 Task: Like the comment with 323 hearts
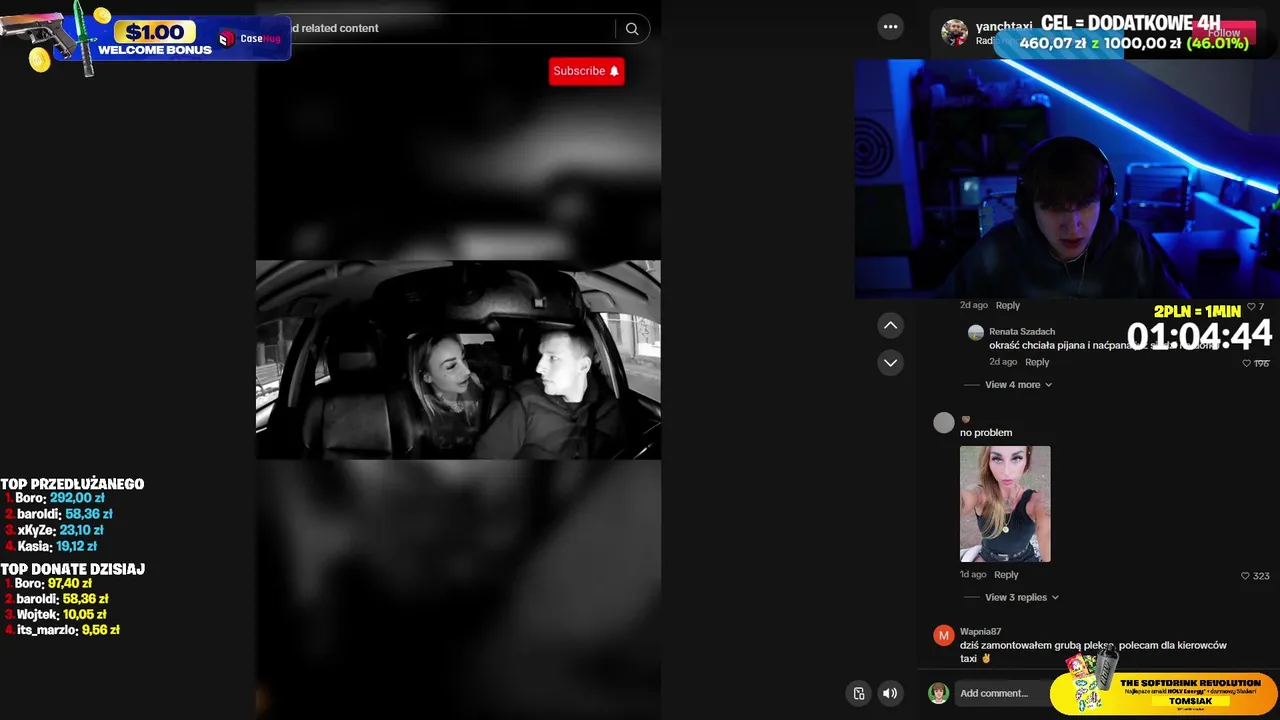[x=1245, y=576]
